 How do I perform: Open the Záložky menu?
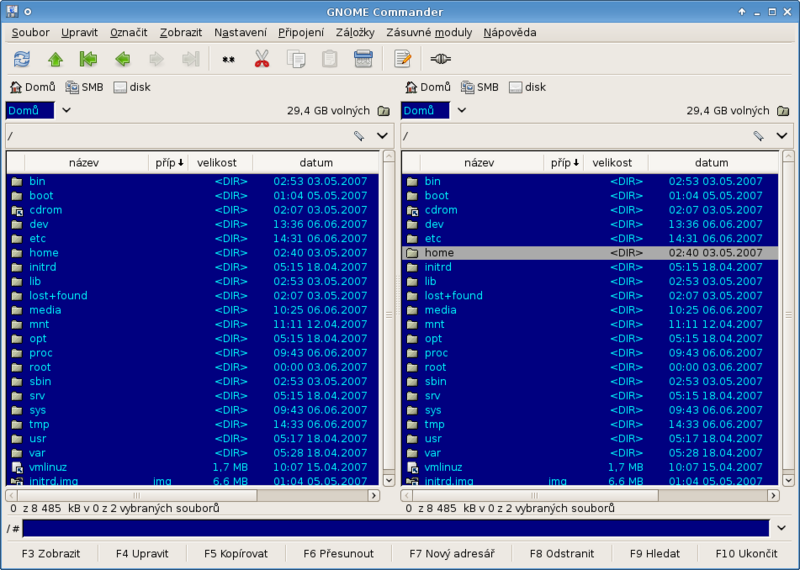point(355,33)
